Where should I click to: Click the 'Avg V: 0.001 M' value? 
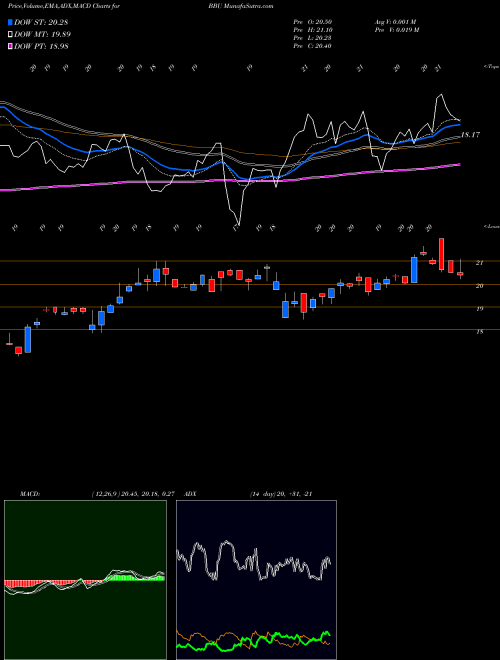(395, 22)
